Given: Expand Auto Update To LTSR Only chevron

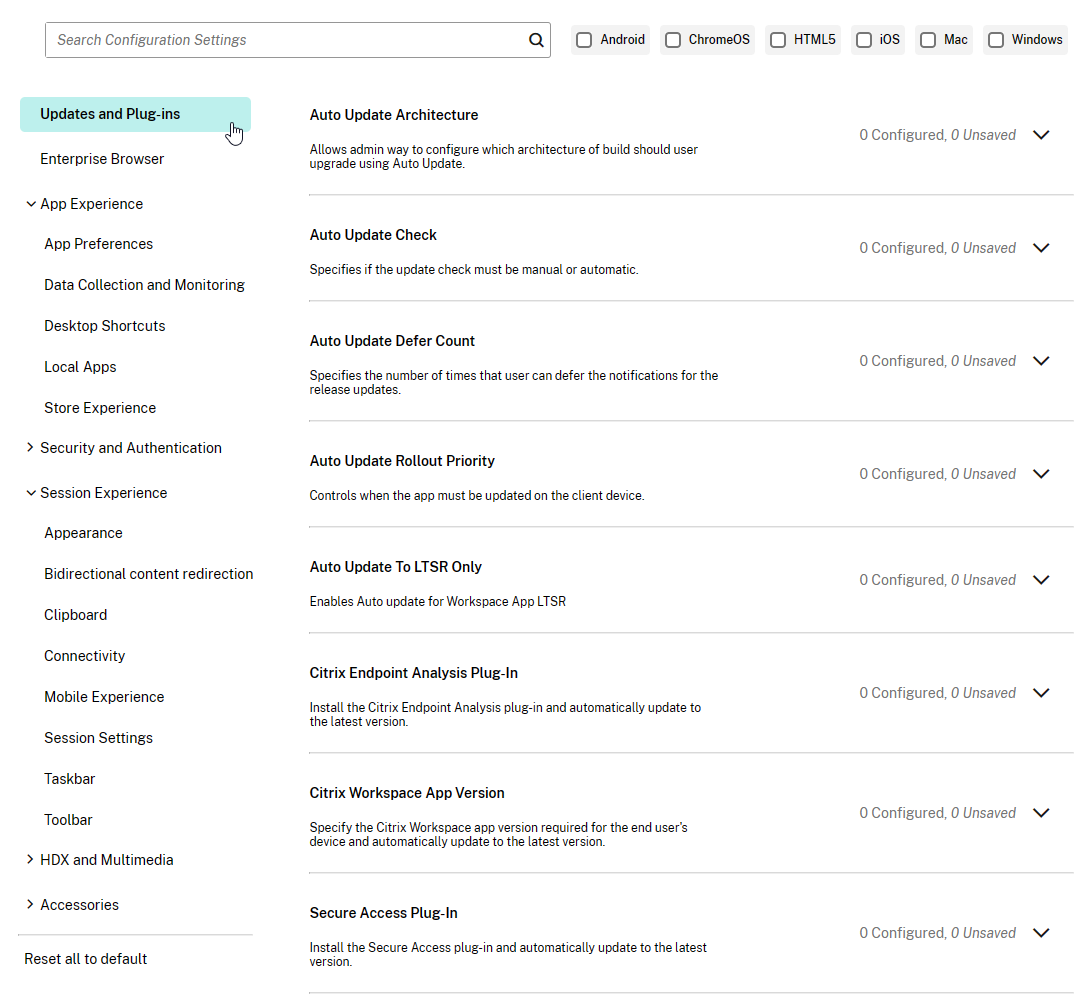Looking at the screenshot, I should [1041, 581].
